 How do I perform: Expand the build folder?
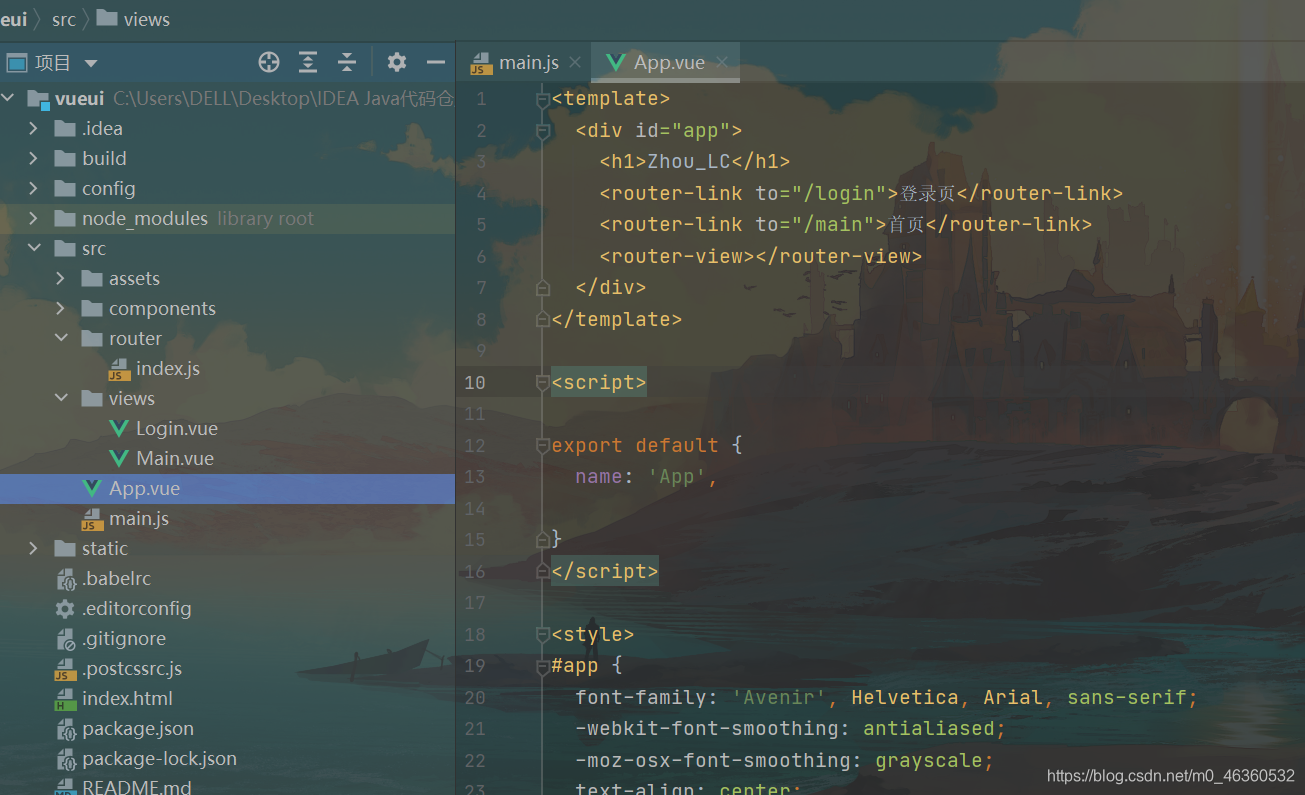point(34,158)
